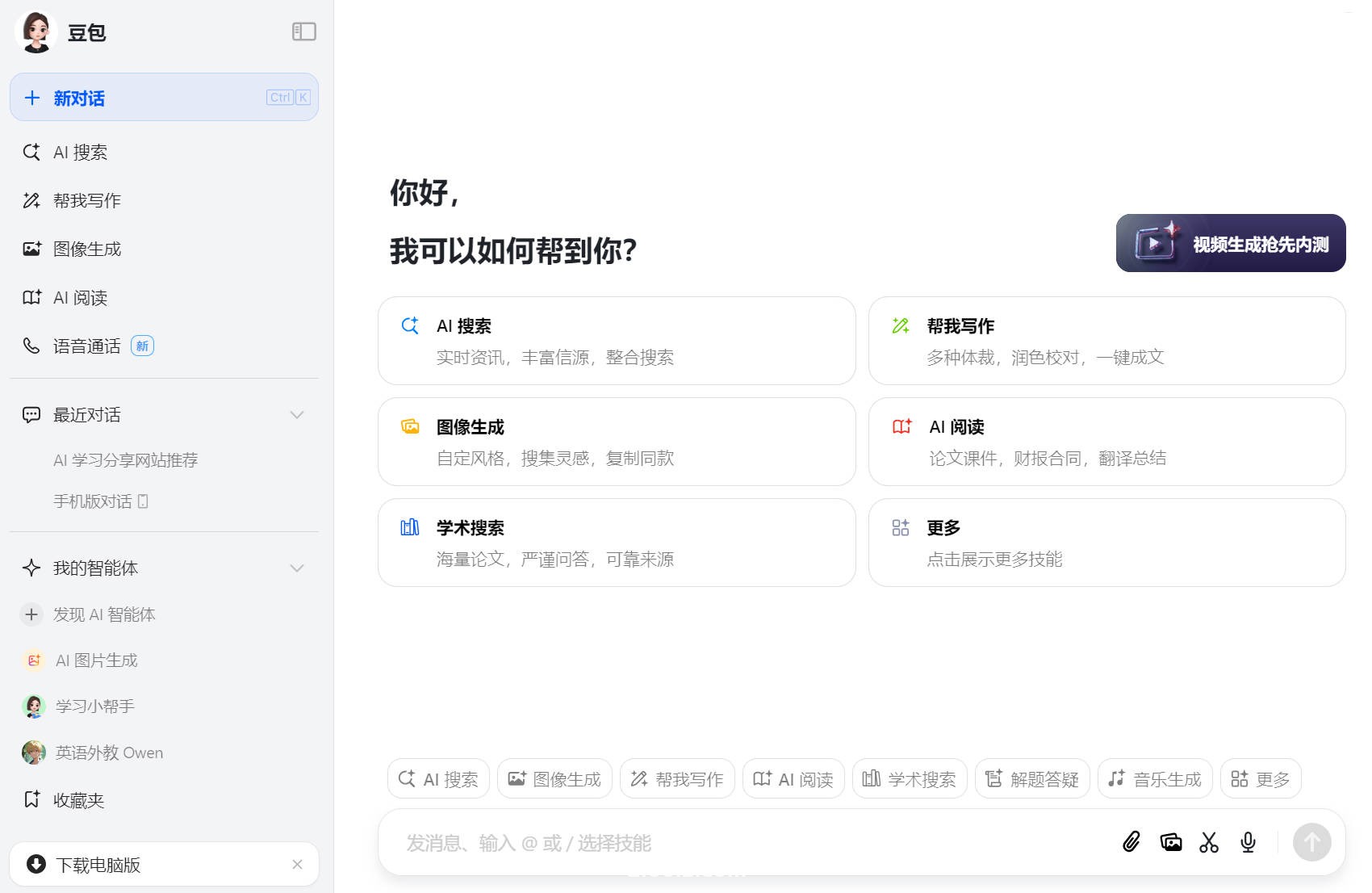1372x893 pixels.
Task: Dismiss the 下载电脑版 banner
Action: coord(297,865)
